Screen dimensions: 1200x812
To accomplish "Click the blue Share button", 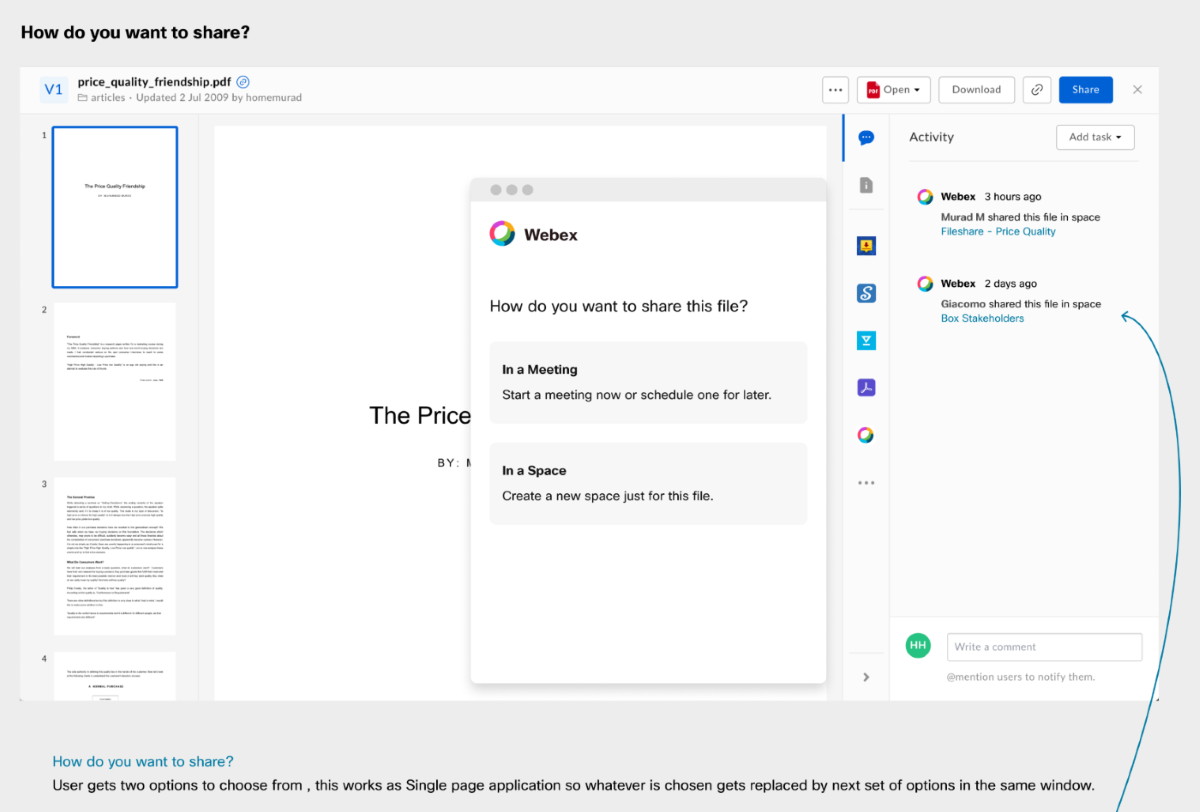I will [x=1086, y=90].
